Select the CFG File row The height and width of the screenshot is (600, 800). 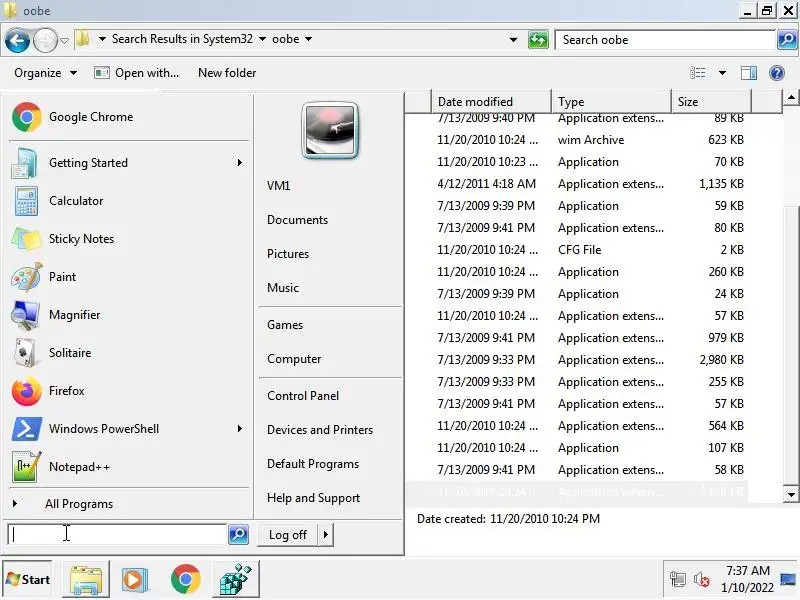pyautogui.click(x=577, y=250)
